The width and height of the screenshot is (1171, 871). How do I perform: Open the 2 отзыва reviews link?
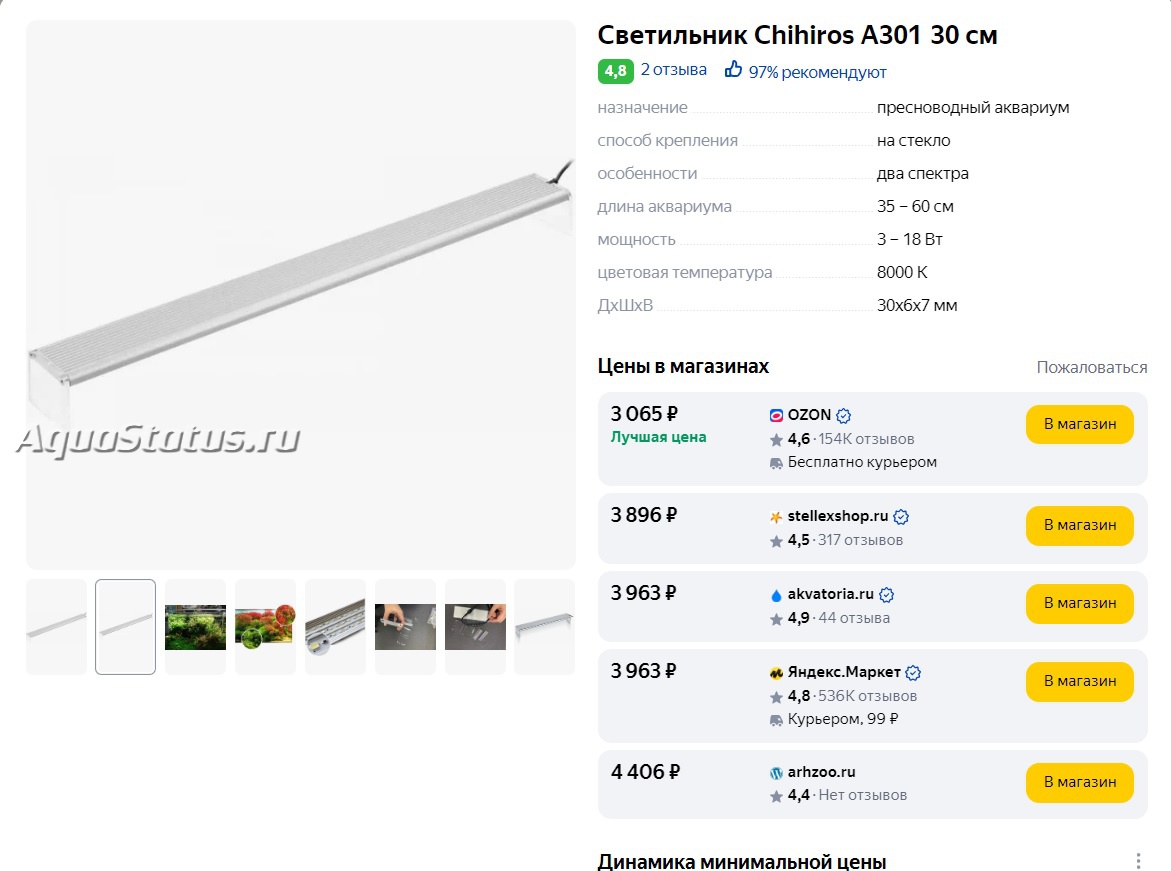pos(674,69)
